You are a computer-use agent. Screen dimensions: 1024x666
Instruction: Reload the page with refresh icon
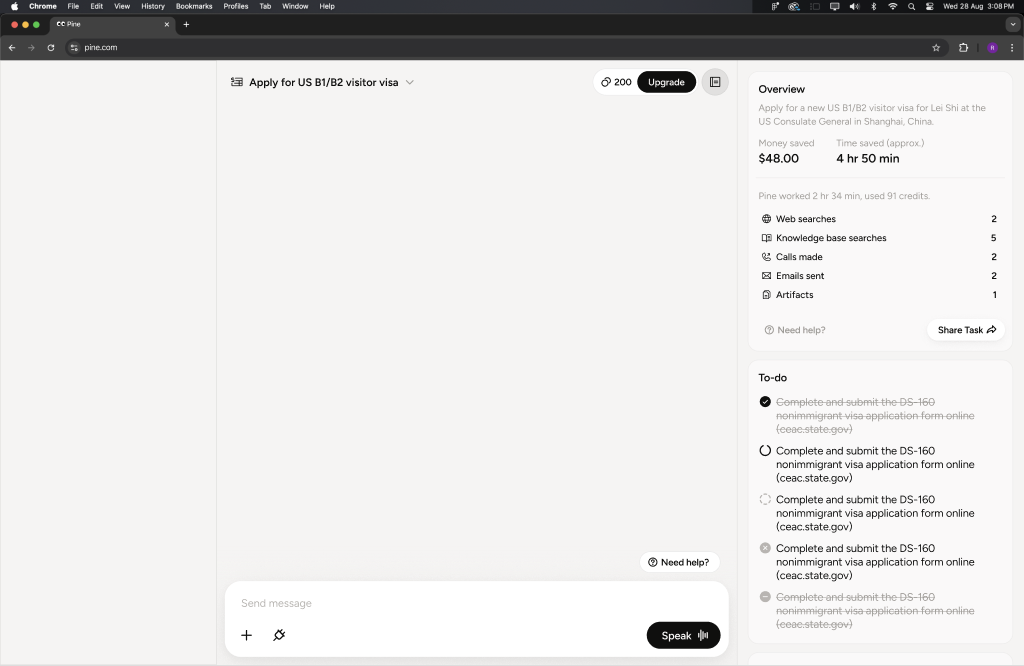coord(51,48)
